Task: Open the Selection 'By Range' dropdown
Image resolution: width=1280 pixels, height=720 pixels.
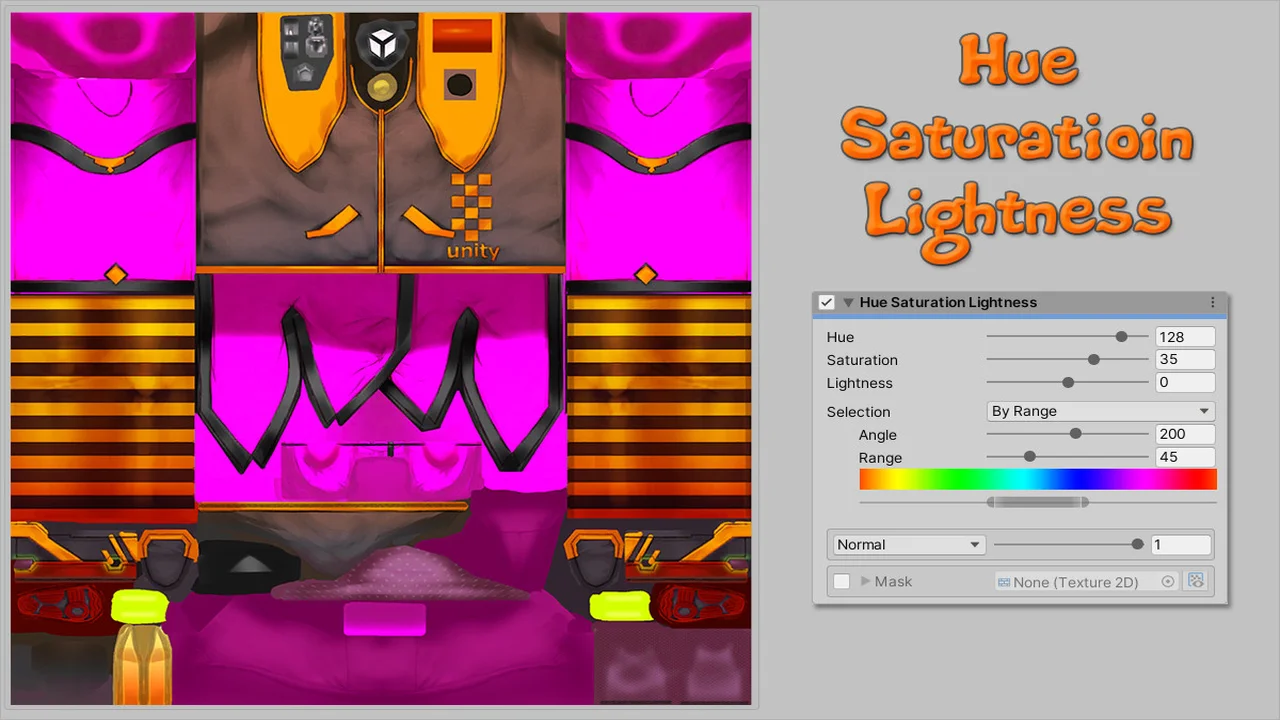Action: [1100, 411]
